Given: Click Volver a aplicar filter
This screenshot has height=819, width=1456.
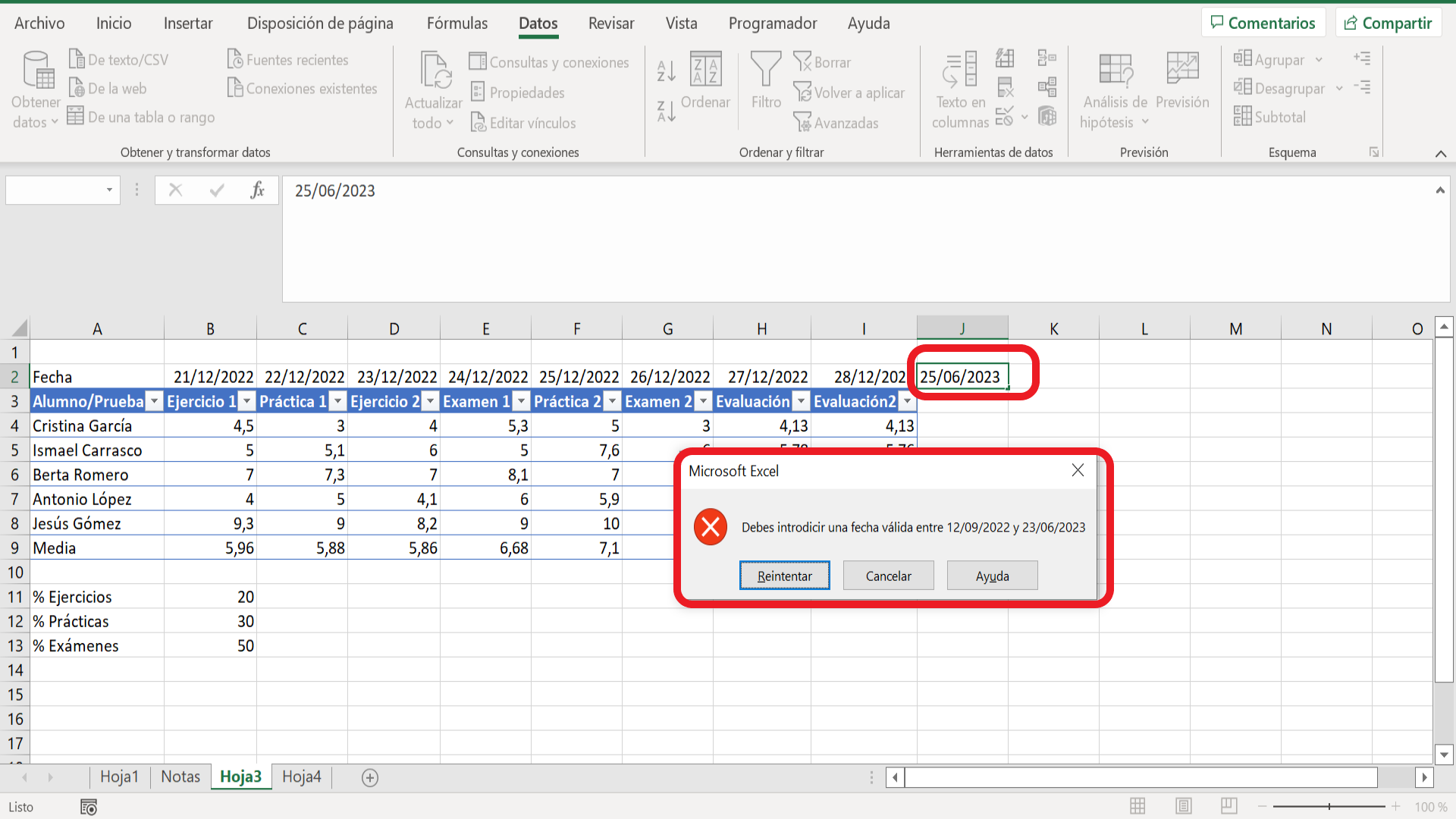Looking at the screenshot, I should (849, 93).
